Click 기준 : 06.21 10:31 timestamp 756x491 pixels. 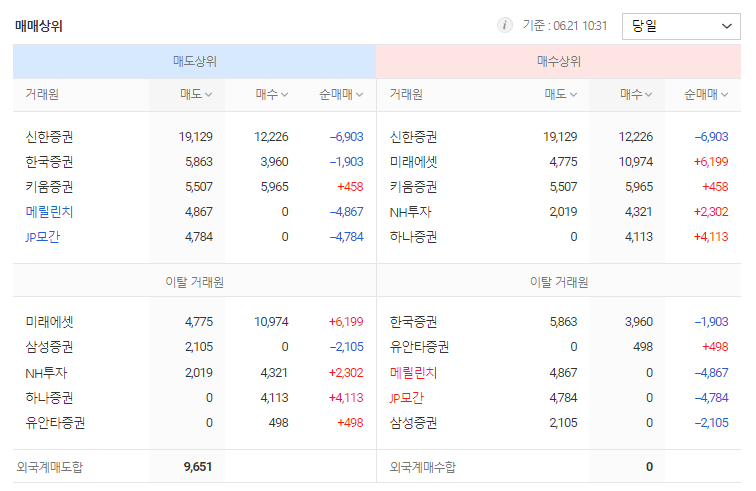coord(565,26)
